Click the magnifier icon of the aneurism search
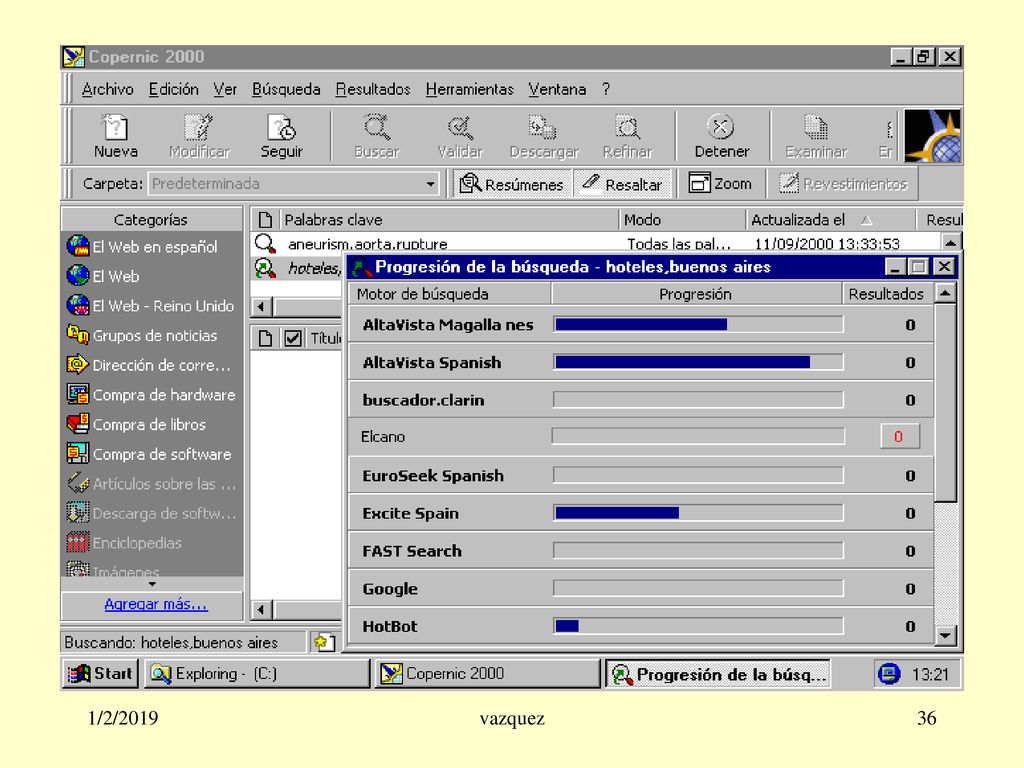Screen dimensions: 1024x768 point(265,244)
